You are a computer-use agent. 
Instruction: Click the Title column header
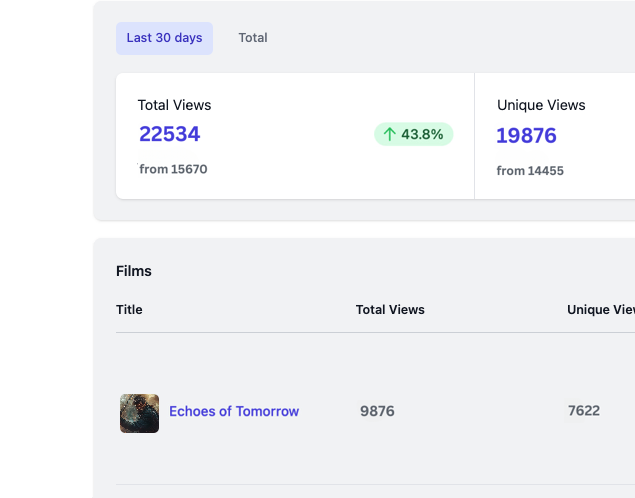[129, 310]
